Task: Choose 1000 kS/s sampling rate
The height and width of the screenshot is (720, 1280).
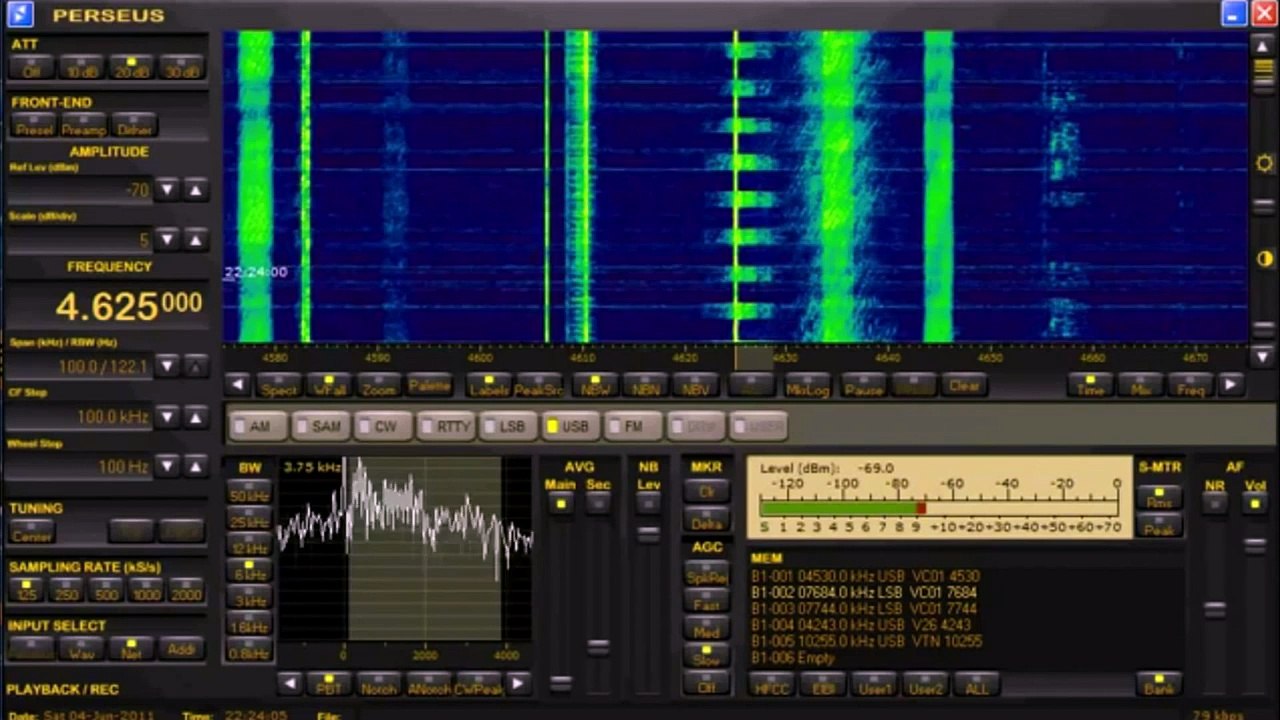Action: coord(146,590)
